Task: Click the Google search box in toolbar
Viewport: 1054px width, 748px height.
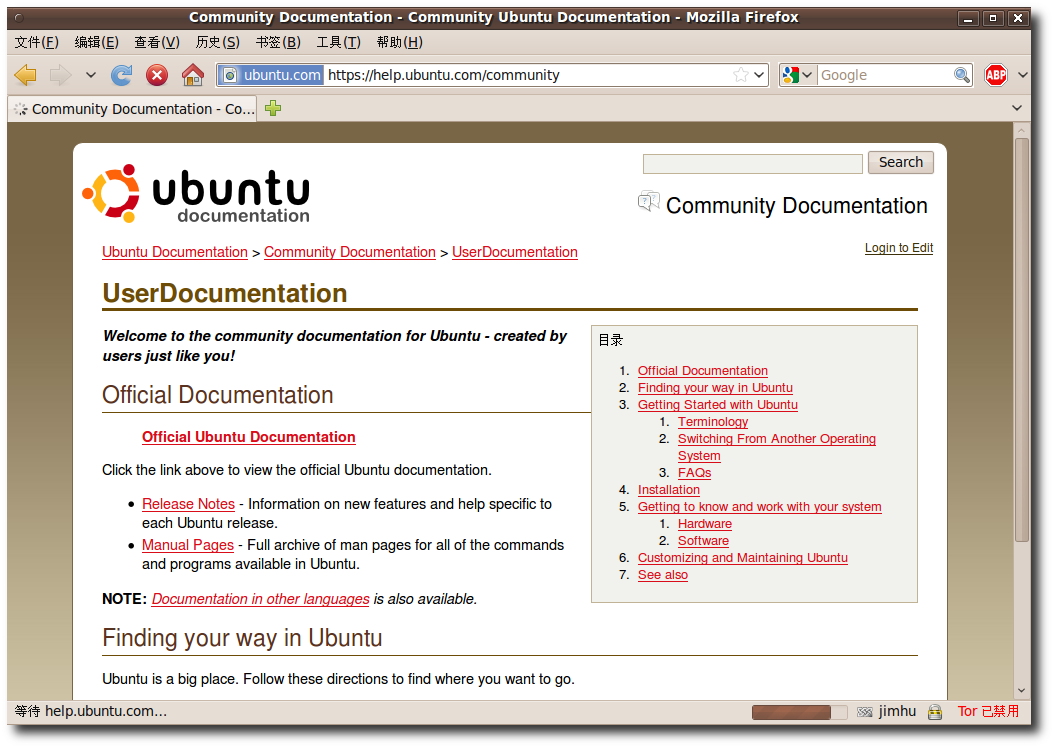Action: click(885, 75)
